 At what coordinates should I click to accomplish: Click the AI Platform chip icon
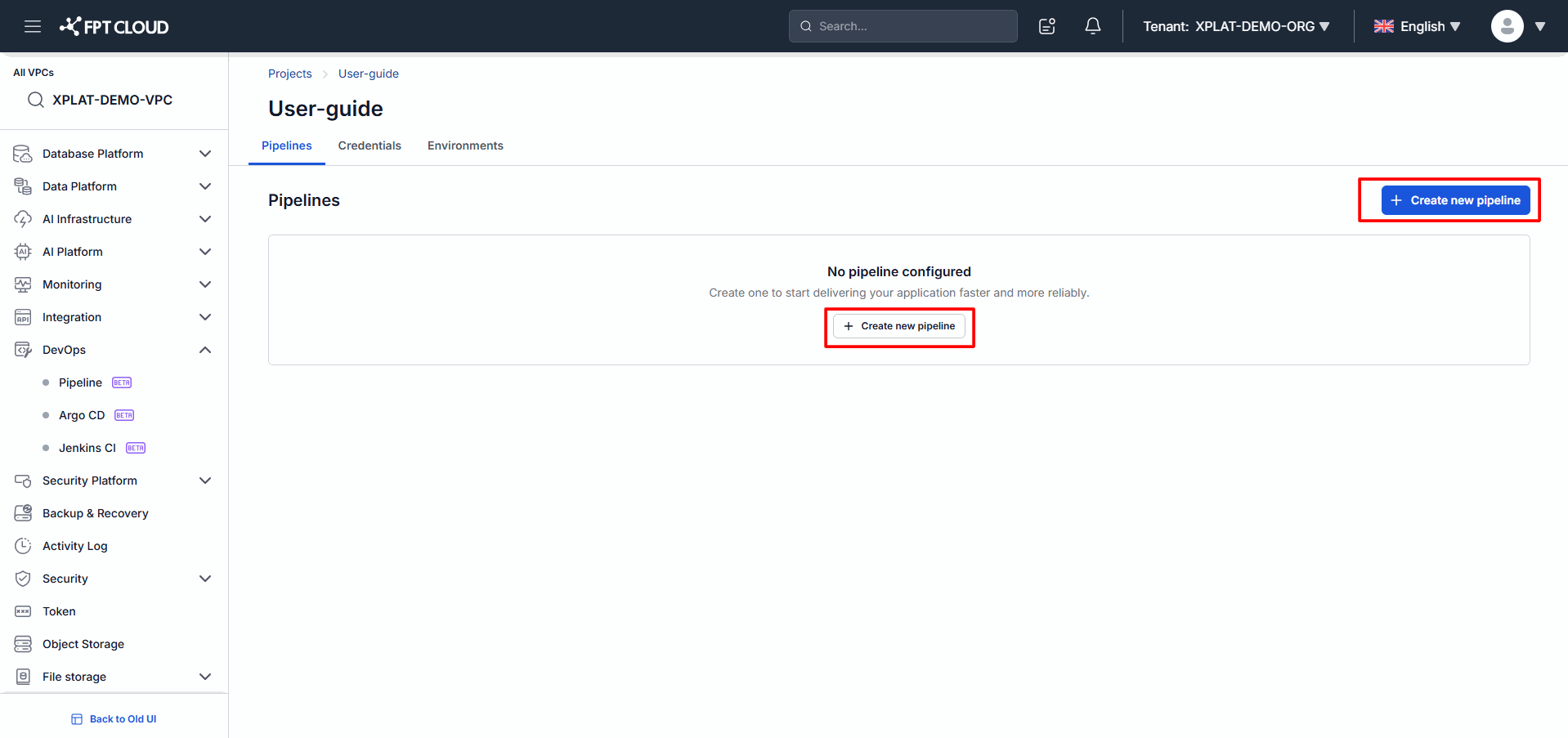coord(23,252)
